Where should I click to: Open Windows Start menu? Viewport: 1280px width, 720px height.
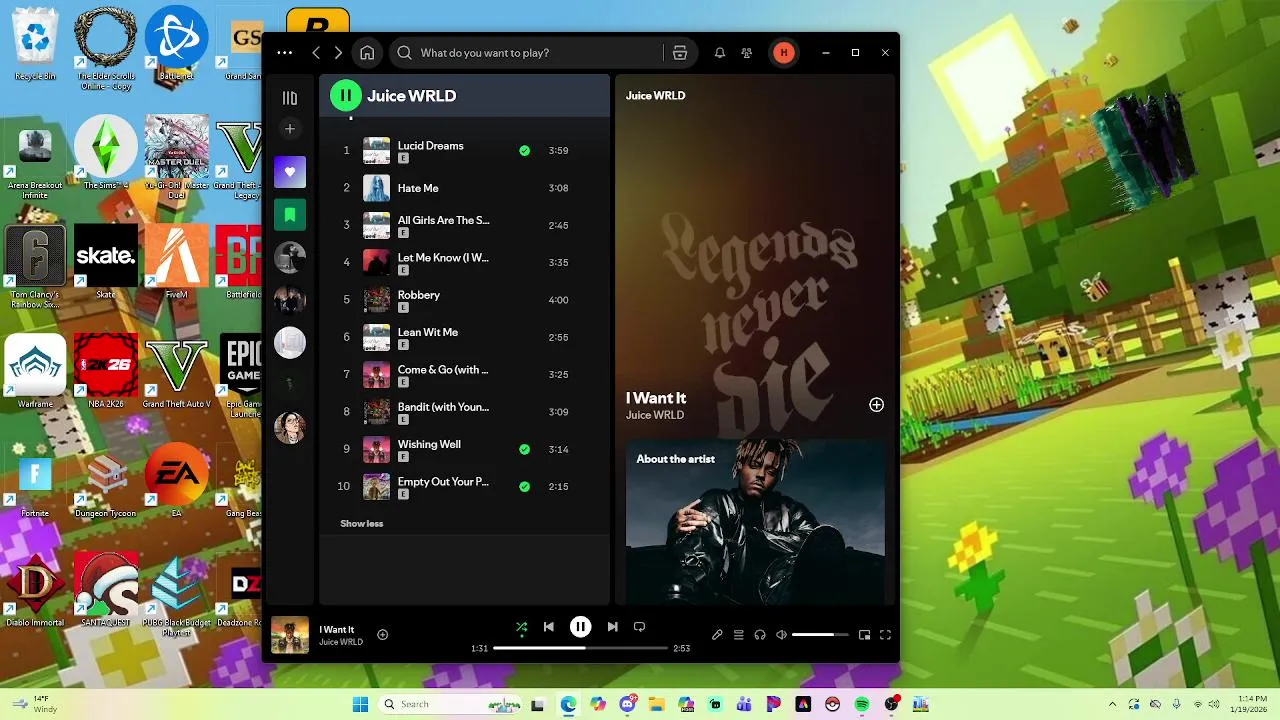tap(361, 704)
